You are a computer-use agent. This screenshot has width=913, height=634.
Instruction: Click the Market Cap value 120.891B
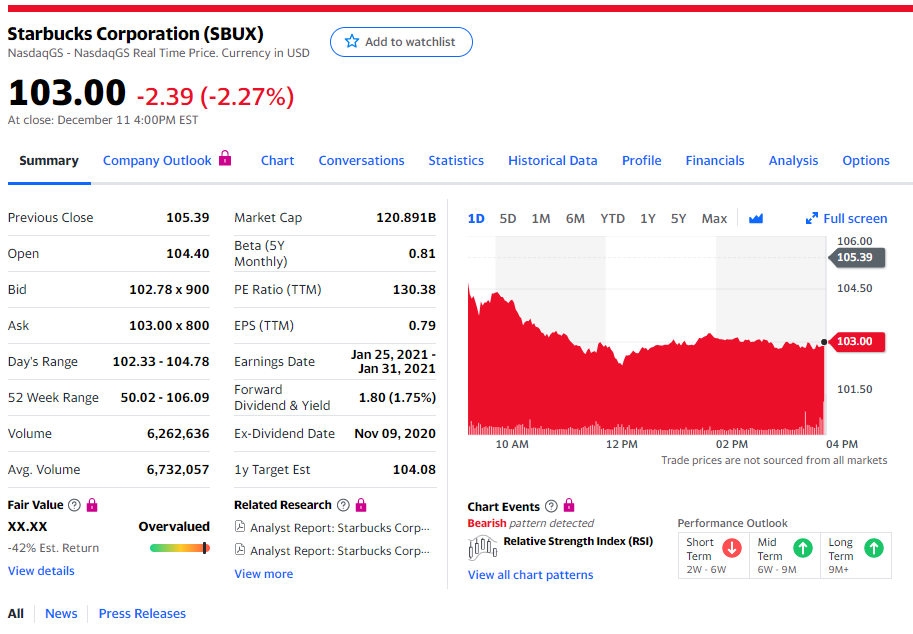pyautogui.click(x=406, y=217)
